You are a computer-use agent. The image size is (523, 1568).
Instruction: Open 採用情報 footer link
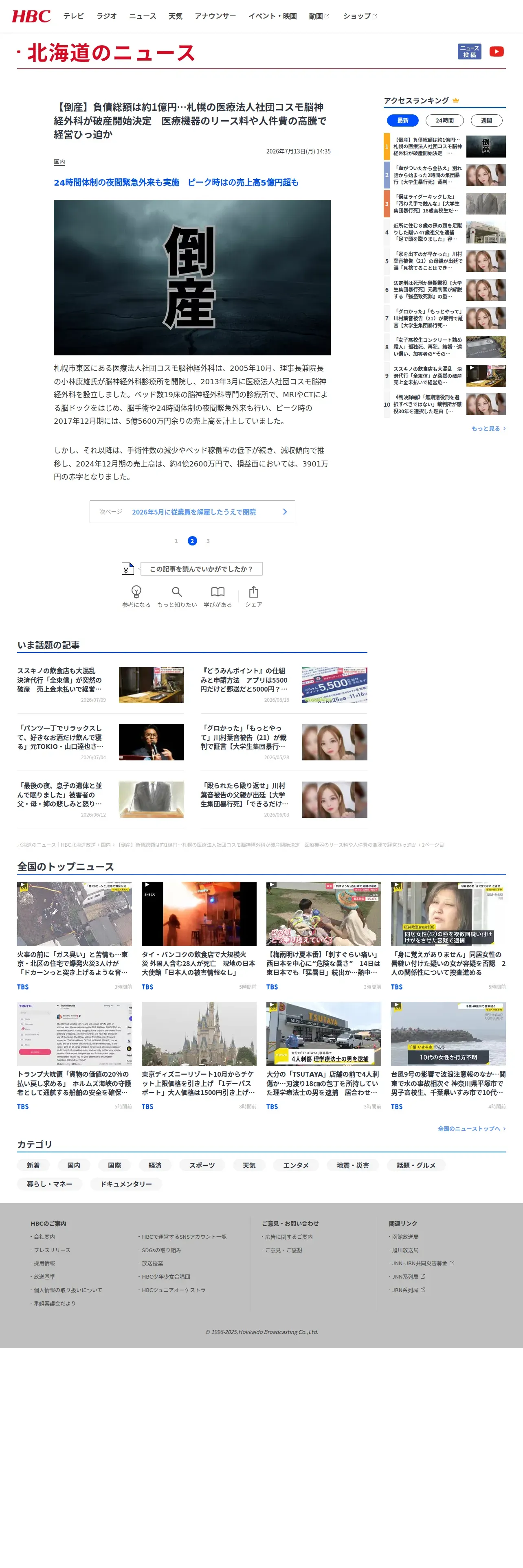click(44, 1263)
